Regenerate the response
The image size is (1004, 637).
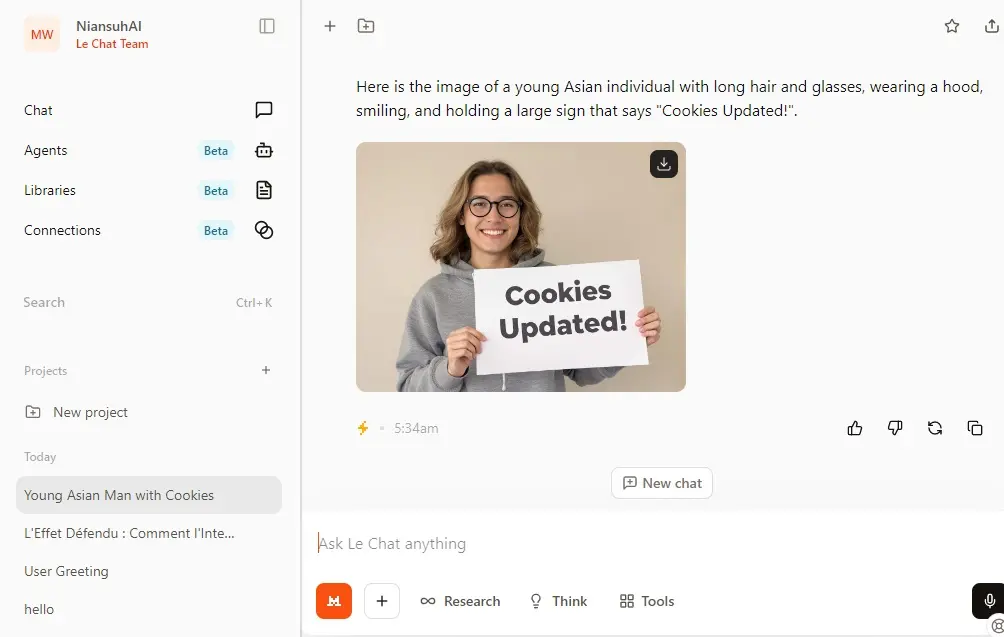(935, 428)
